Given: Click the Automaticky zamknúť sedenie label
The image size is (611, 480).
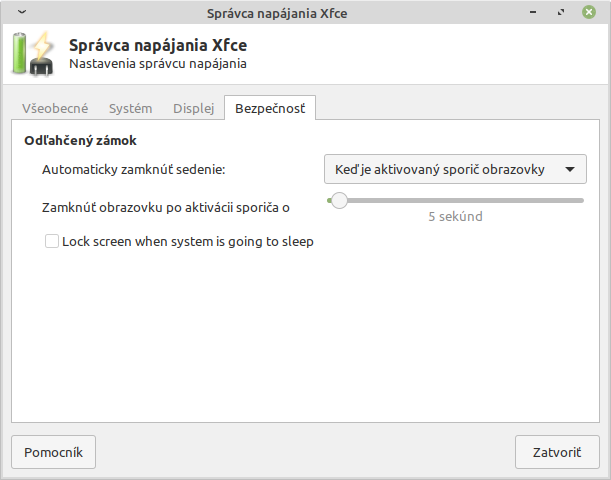Looking at the screenshot, I should pos(134,170).
